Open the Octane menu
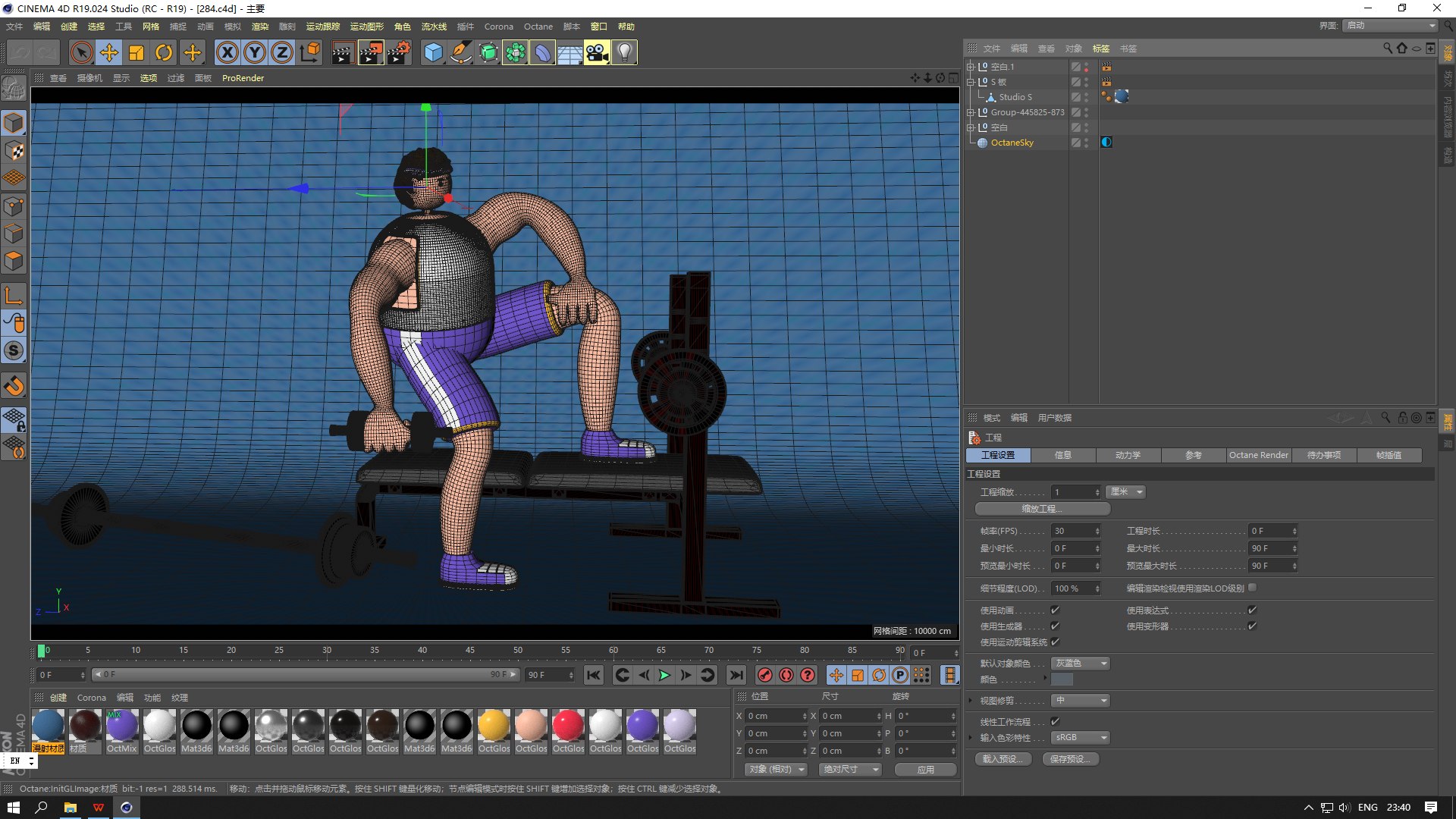 coord(538,27)
